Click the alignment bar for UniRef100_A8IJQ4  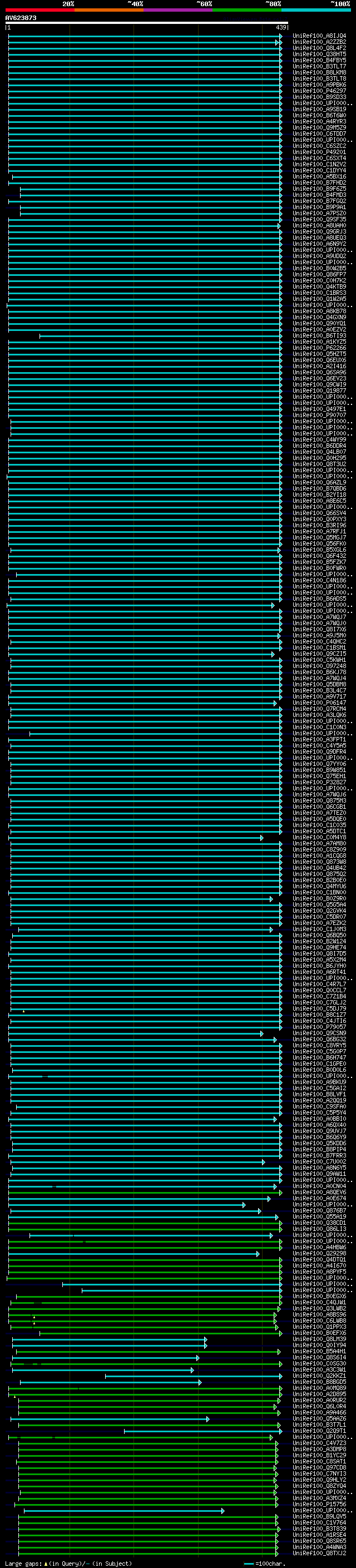(145, 36)
